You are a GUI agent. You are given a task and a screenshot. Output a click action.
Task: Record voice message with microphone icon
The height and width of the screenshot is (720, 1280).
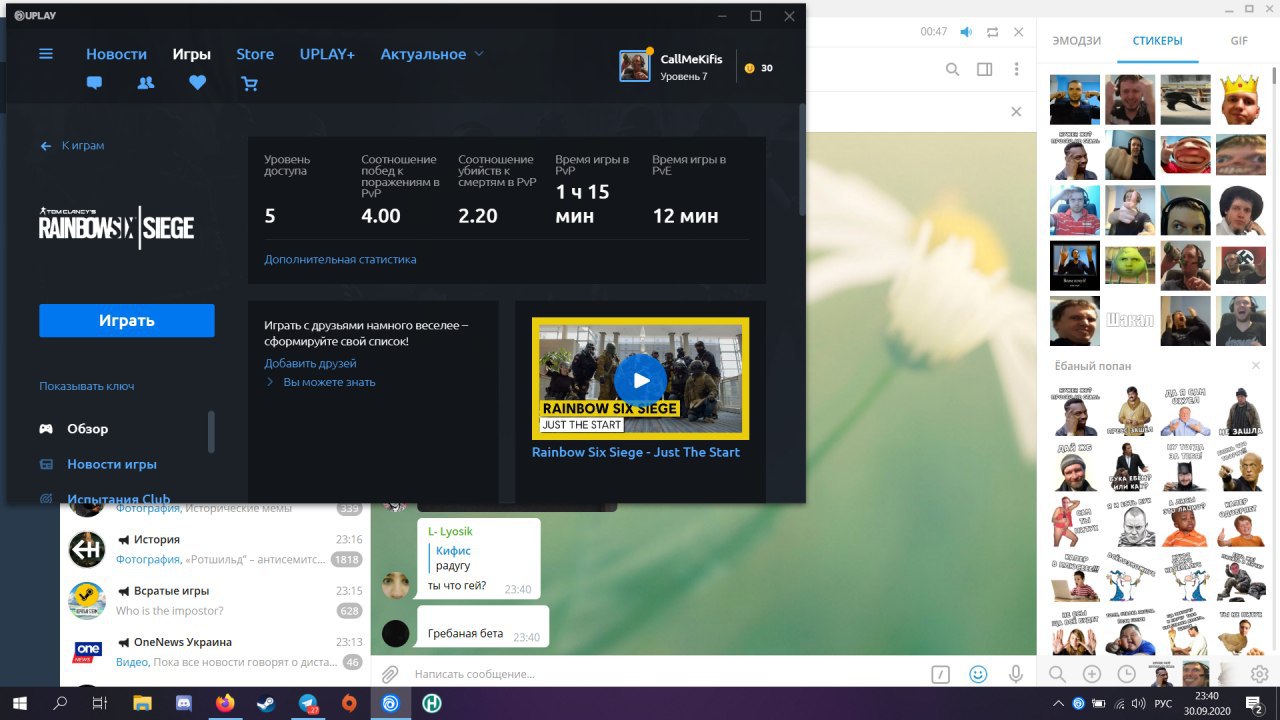pos(1016,674)
